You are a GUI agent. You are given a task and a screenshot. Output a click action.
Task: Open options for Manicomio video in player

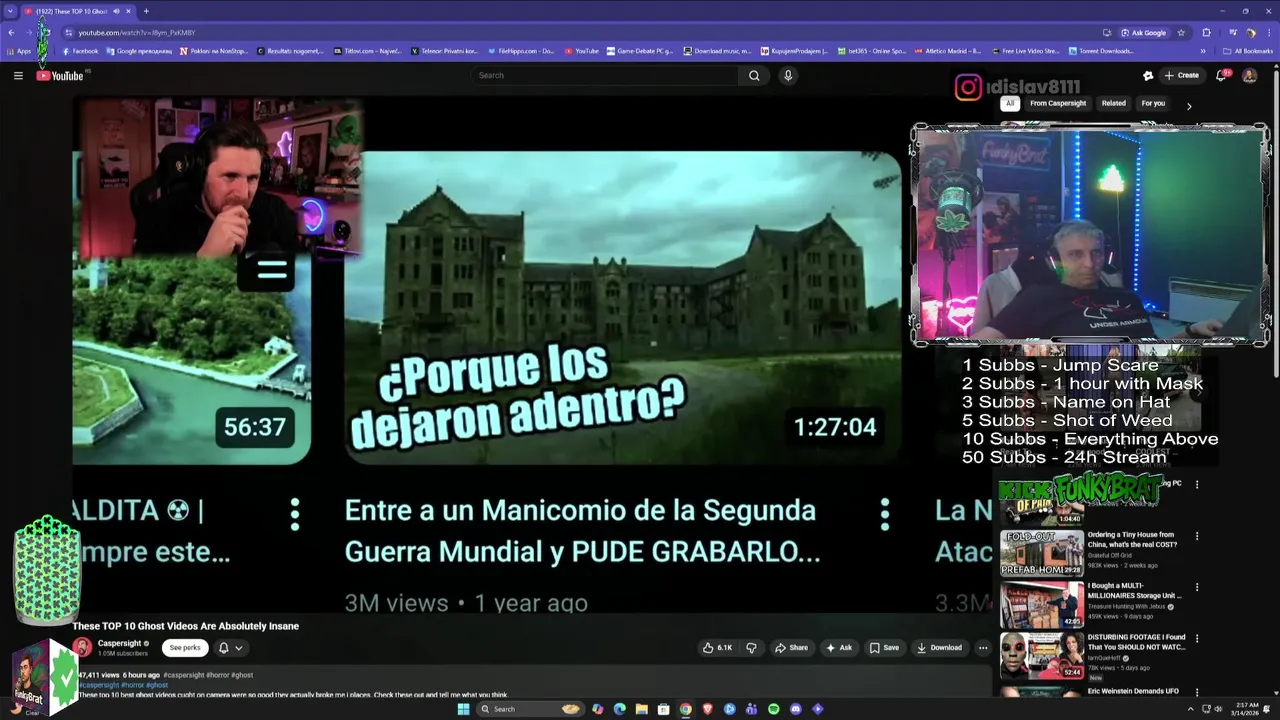pyautogui.click(x=885, y=514)
